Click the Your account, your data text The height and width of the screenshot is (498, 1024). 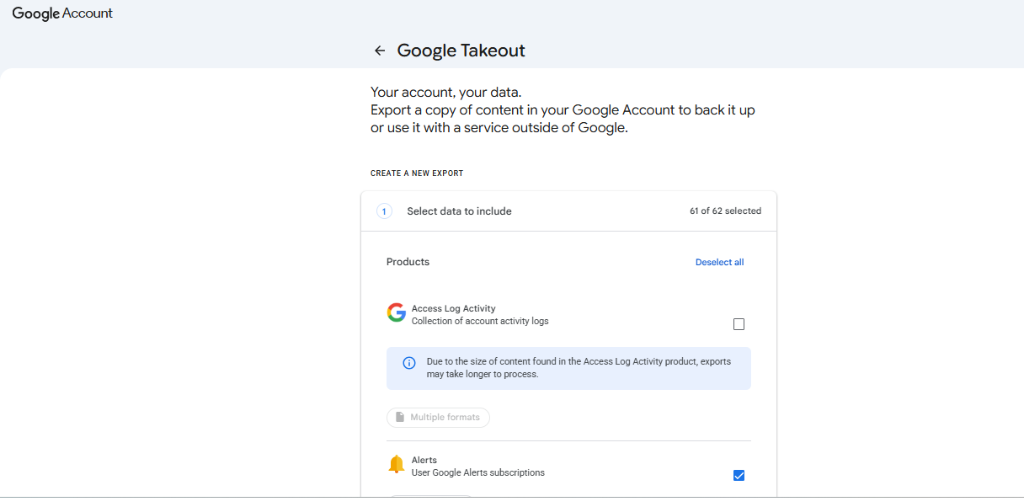[446, 92]
